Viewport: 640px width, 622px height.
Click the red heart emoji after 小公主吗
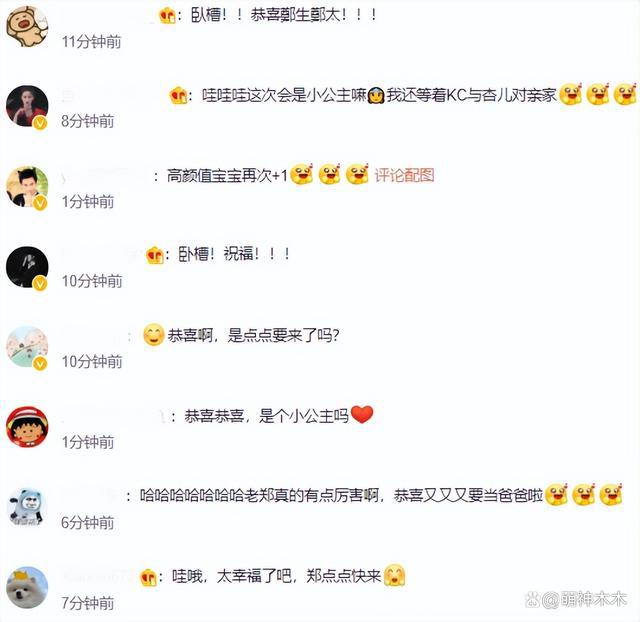362,415
